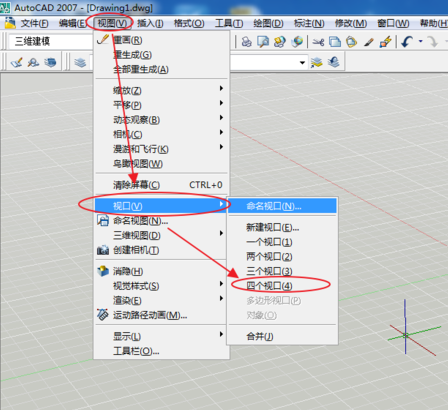Image resolution: width=448 pixels, height=410 pixels.
Task: Select 重画(R) in the View menu
Action: point(162,40)
